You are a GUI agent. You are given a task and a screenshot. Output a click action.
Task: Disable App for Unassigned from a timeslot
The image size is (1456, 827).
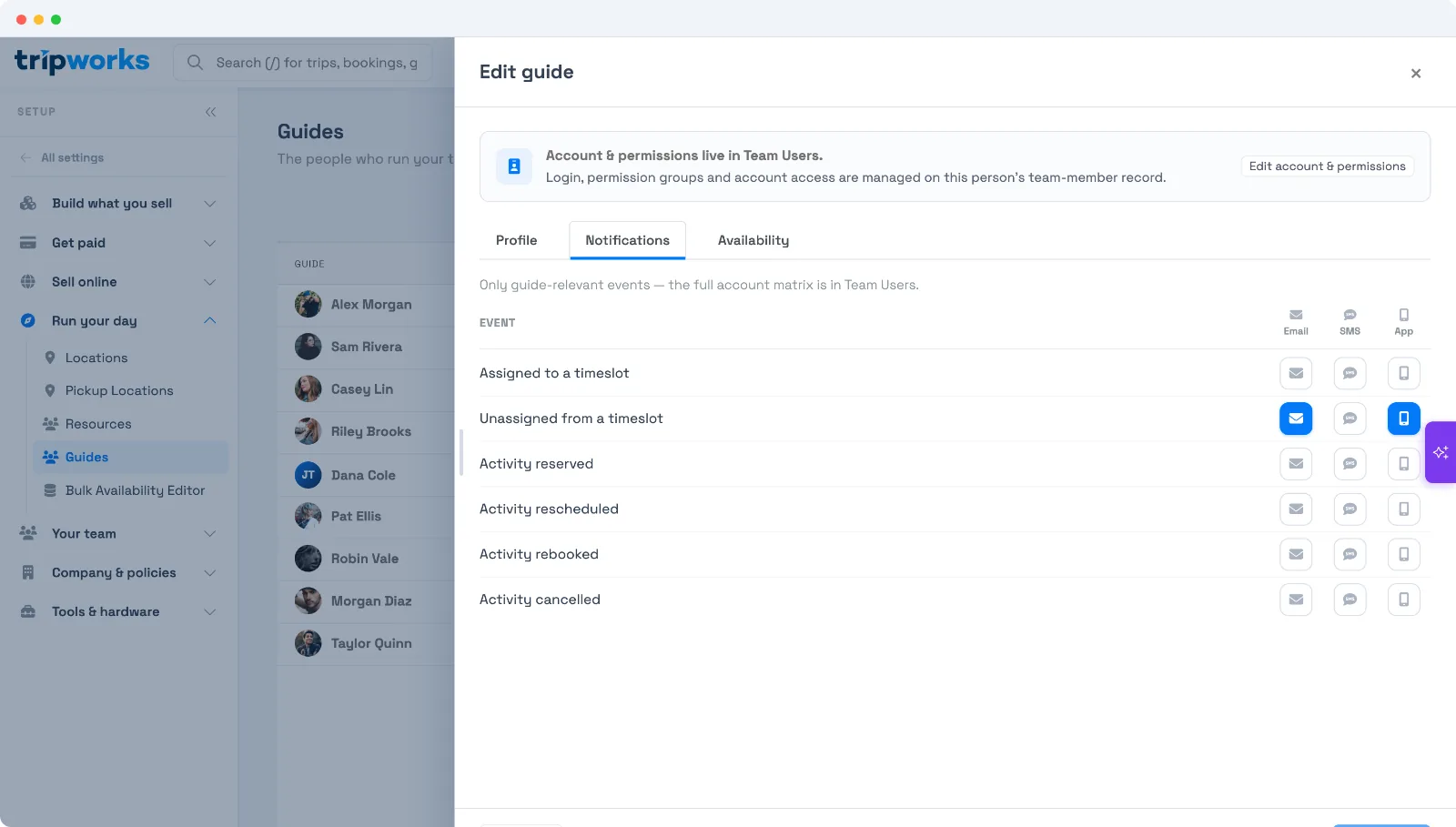(x=1404, y=419)
